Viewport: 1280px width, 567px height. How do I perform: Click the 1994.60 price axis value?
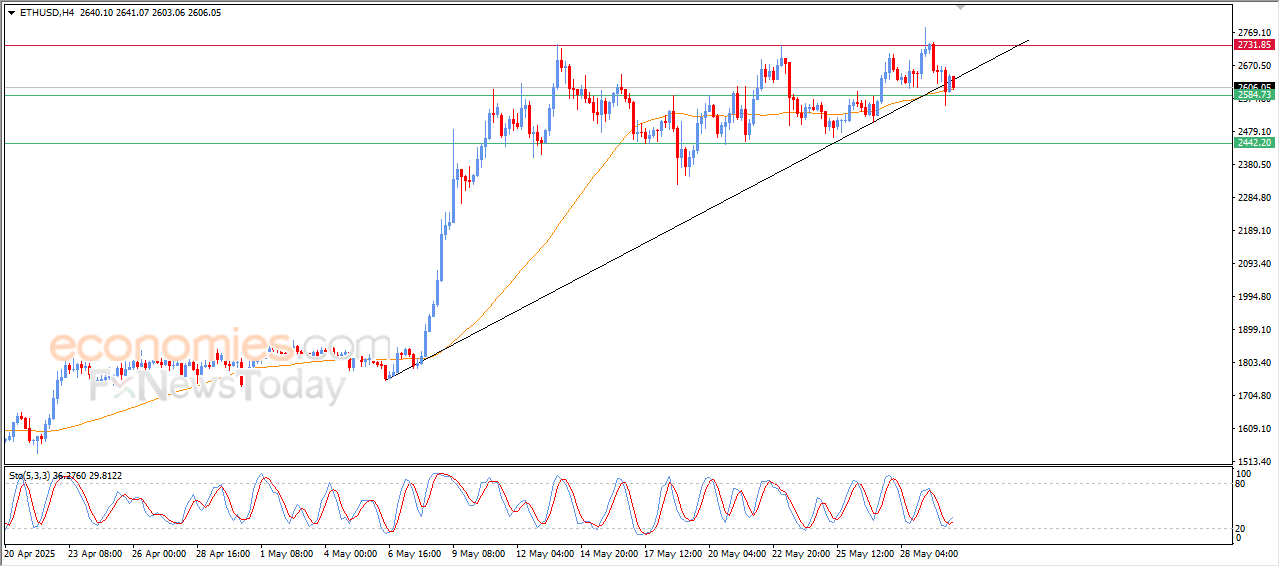[1254, 297]
